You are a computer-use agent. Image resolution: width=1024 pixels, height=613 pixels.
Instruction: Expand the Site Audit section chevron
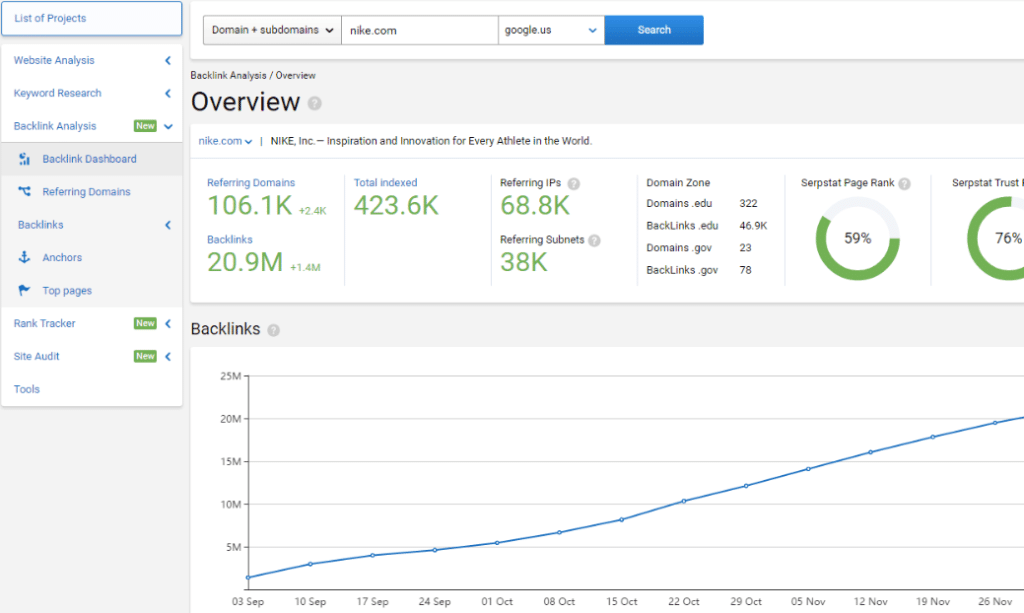(168, 356)
